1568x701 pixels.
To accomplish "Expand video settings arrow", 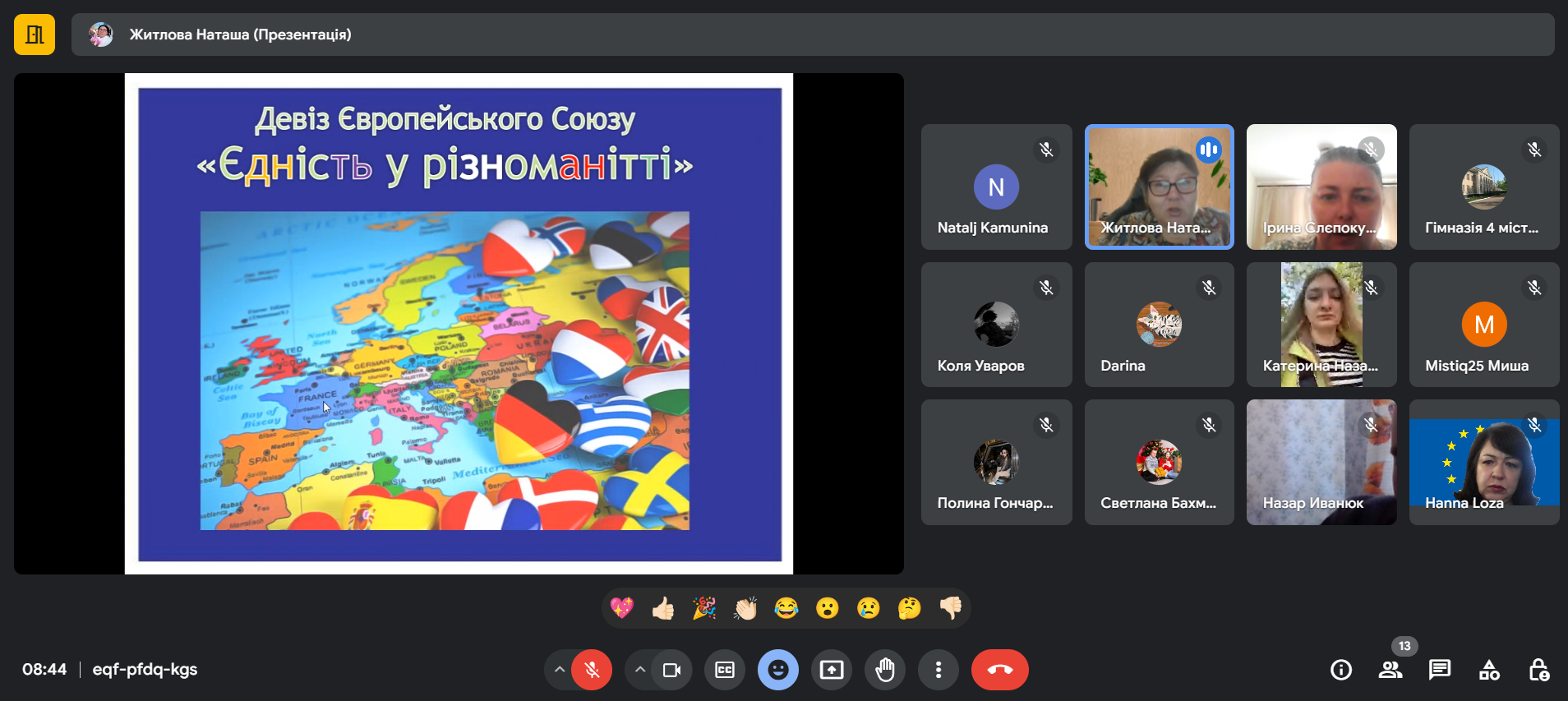I will point(639,670).
